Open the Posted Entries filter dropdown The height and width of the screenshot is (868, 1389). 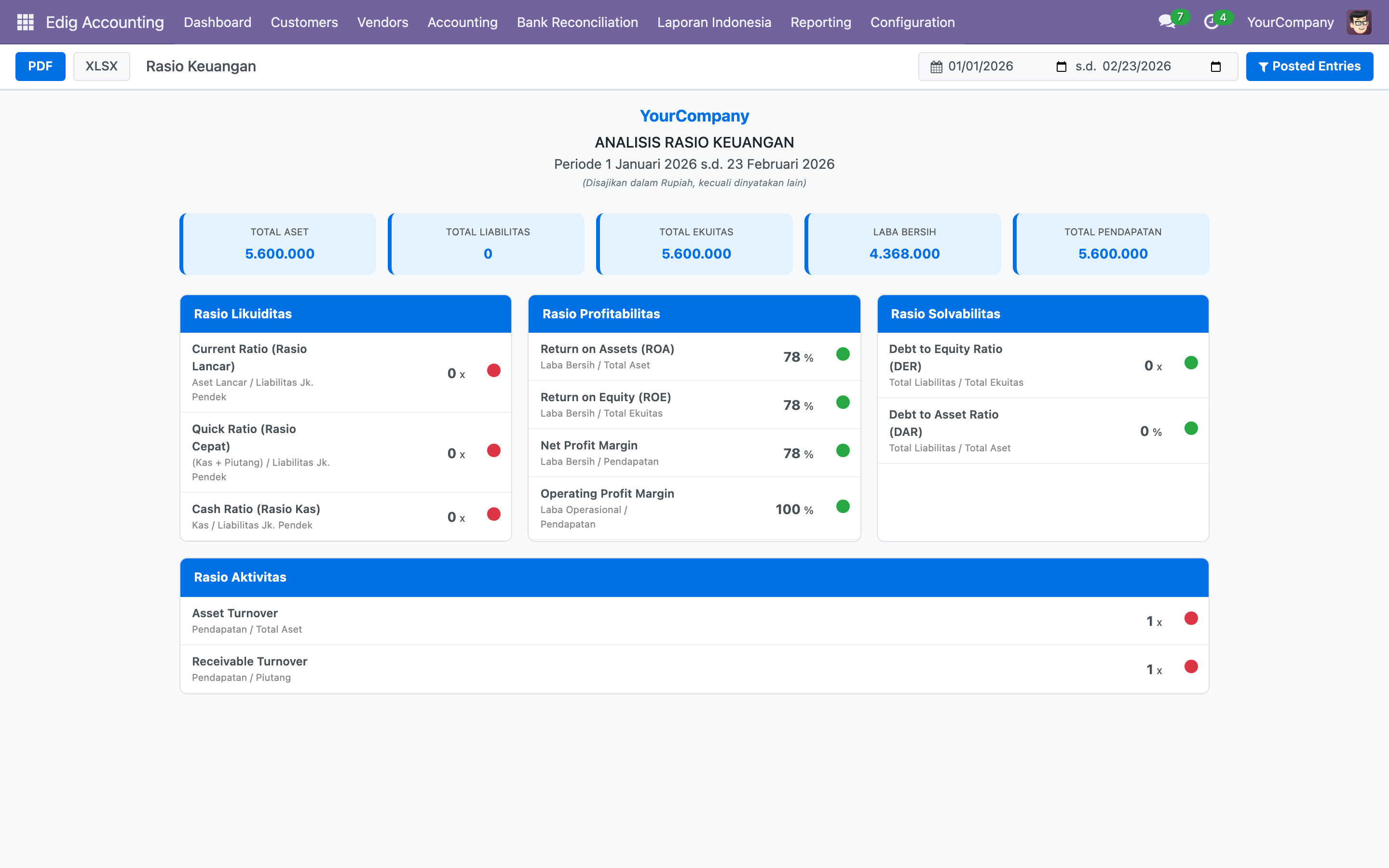pos(1309,67)
